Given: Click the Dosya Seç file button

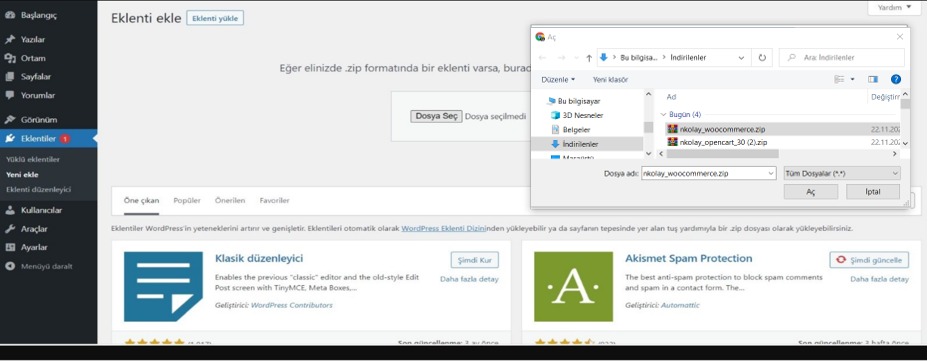Looking at the screenshot, I should coord(436,116).
